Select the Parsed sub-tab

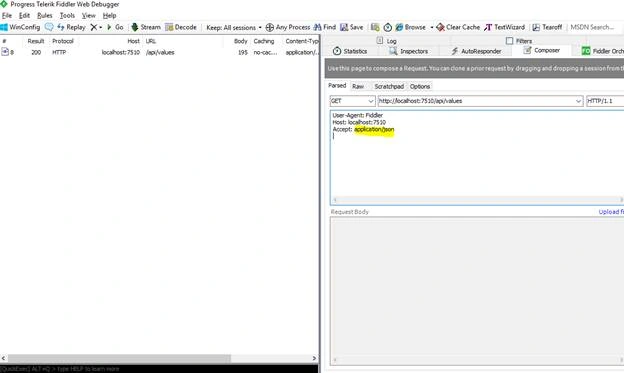[x=337, y=86]
